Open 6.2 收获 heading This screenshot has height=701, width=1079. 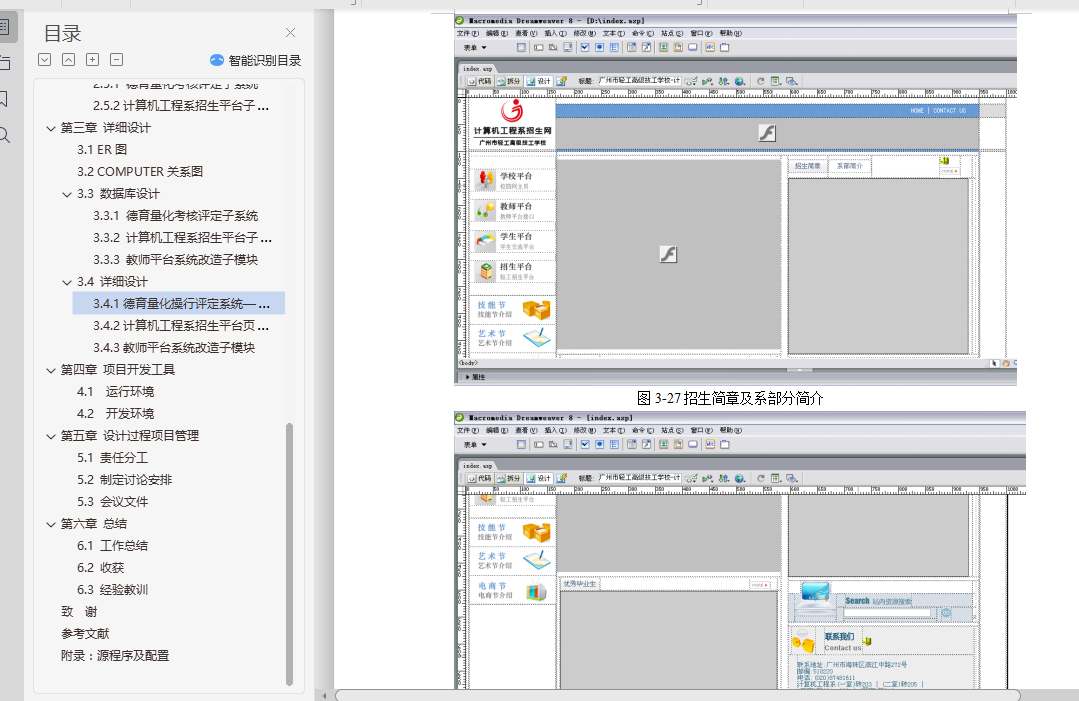click(x=100, y=568)
